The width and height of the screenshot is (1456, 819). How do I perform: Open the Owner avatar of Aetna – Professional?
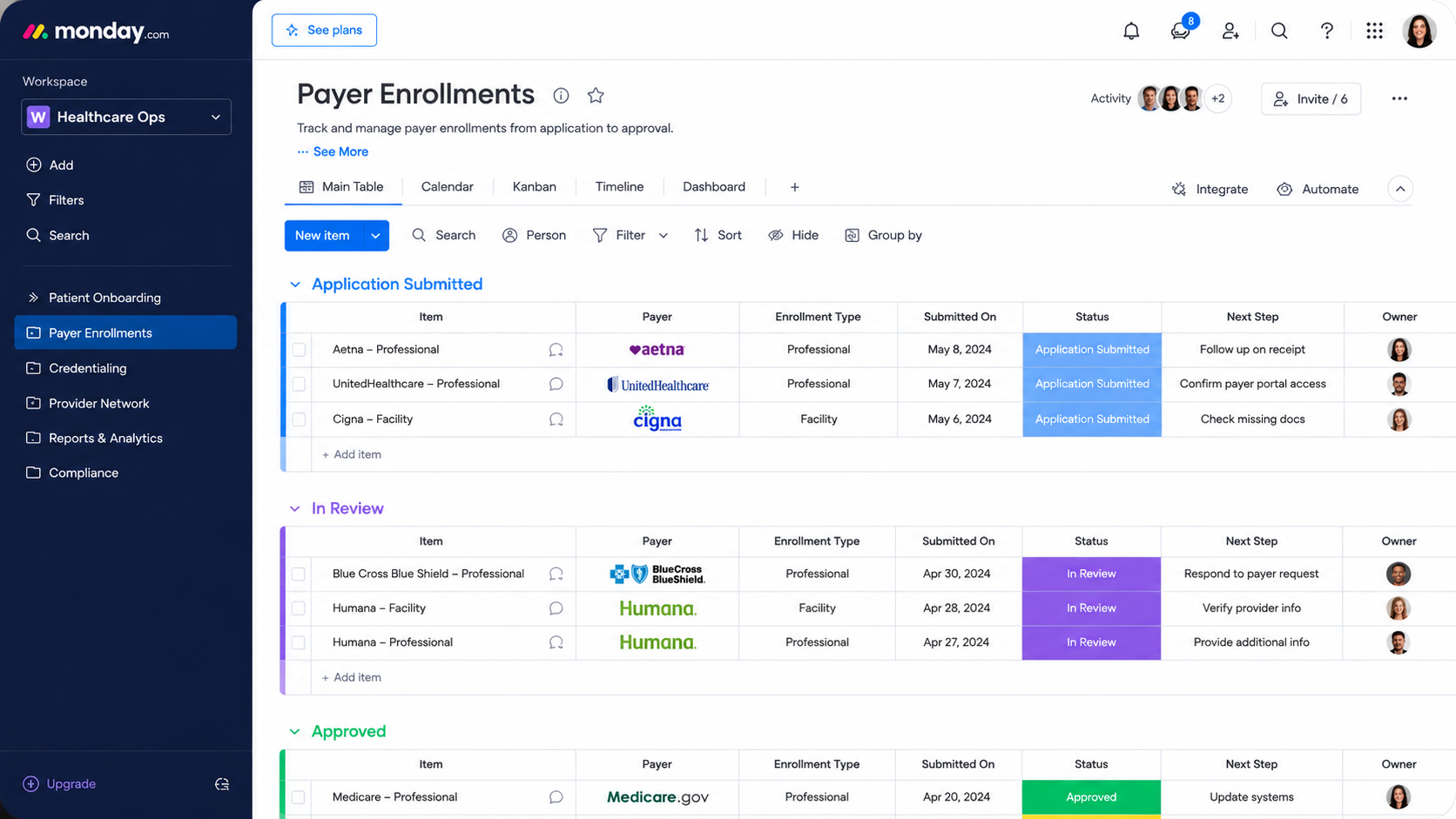[1399, 350]
